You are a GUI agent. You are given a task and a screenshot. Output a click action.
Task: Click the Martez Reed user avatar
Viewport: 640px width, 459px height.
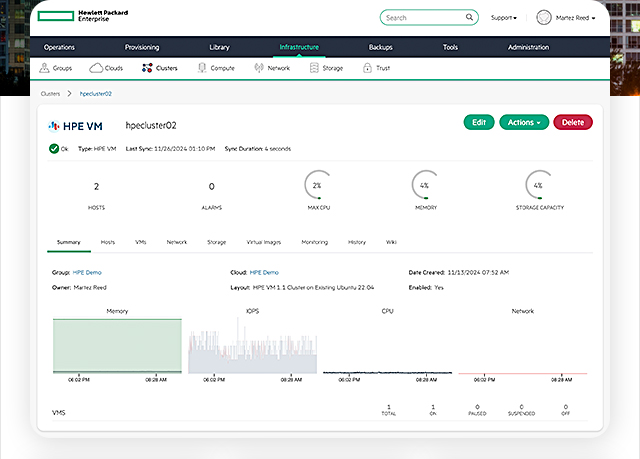pos(544,18)
